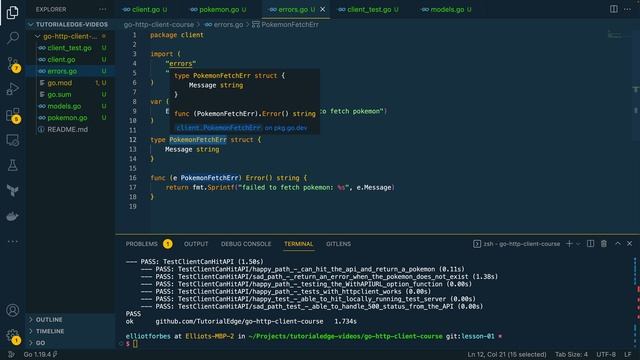Click Go 1.19.4 version in status bar
This screenshot has height=360, width=640.
(40, 354)
